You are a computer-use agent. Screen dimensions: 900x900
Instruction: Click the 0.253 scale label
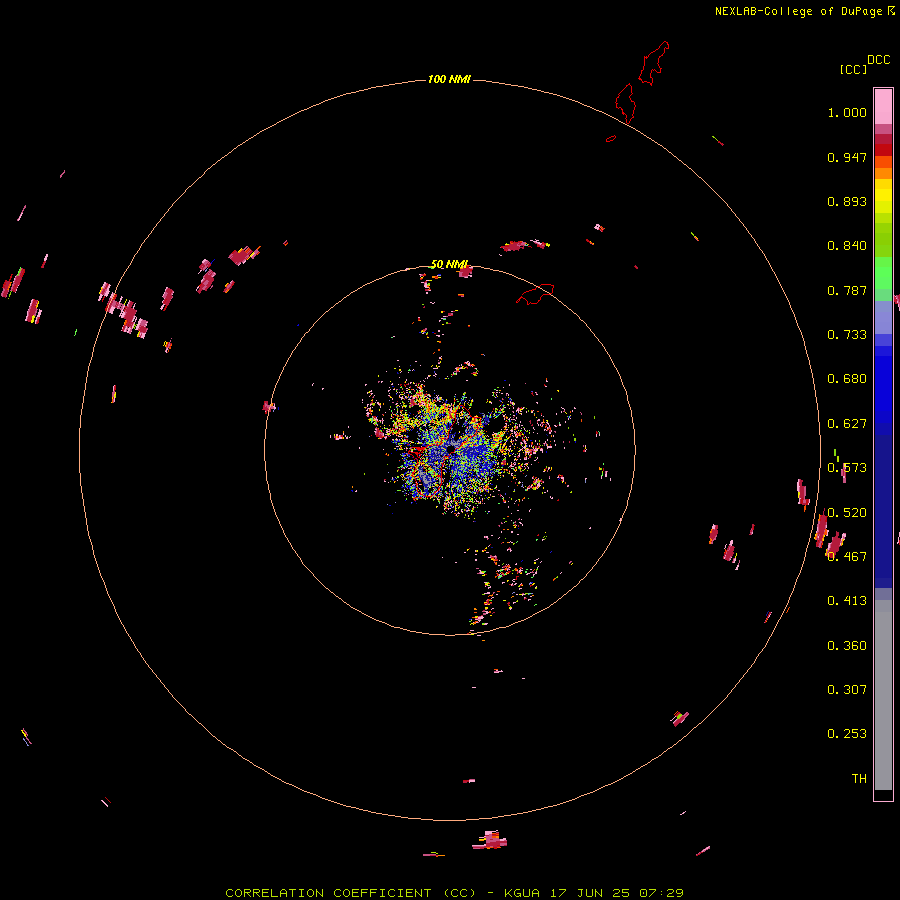[847, 734]
